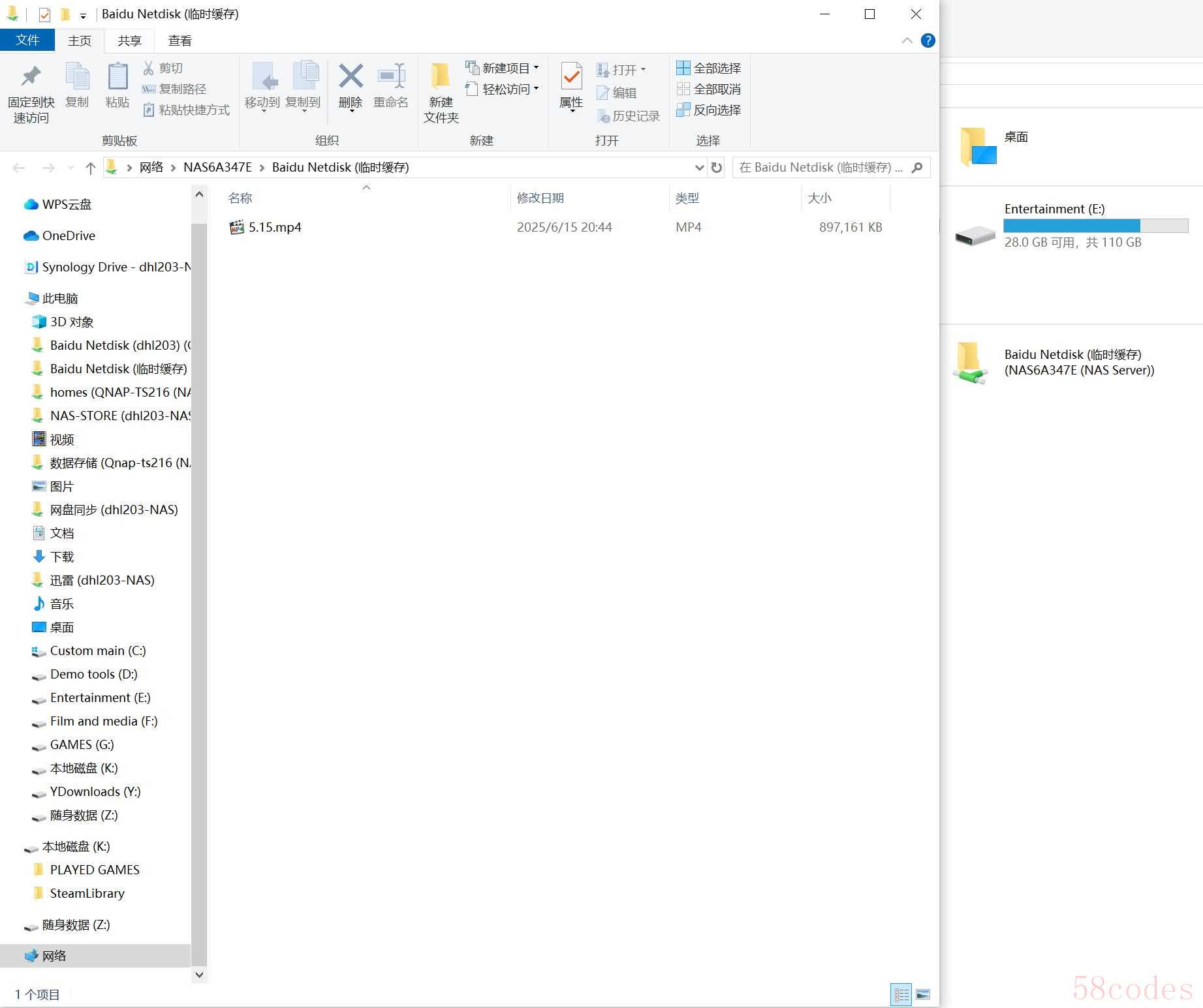Click Select none (全部取消)

pyautogui.click(x=709, y=89)
